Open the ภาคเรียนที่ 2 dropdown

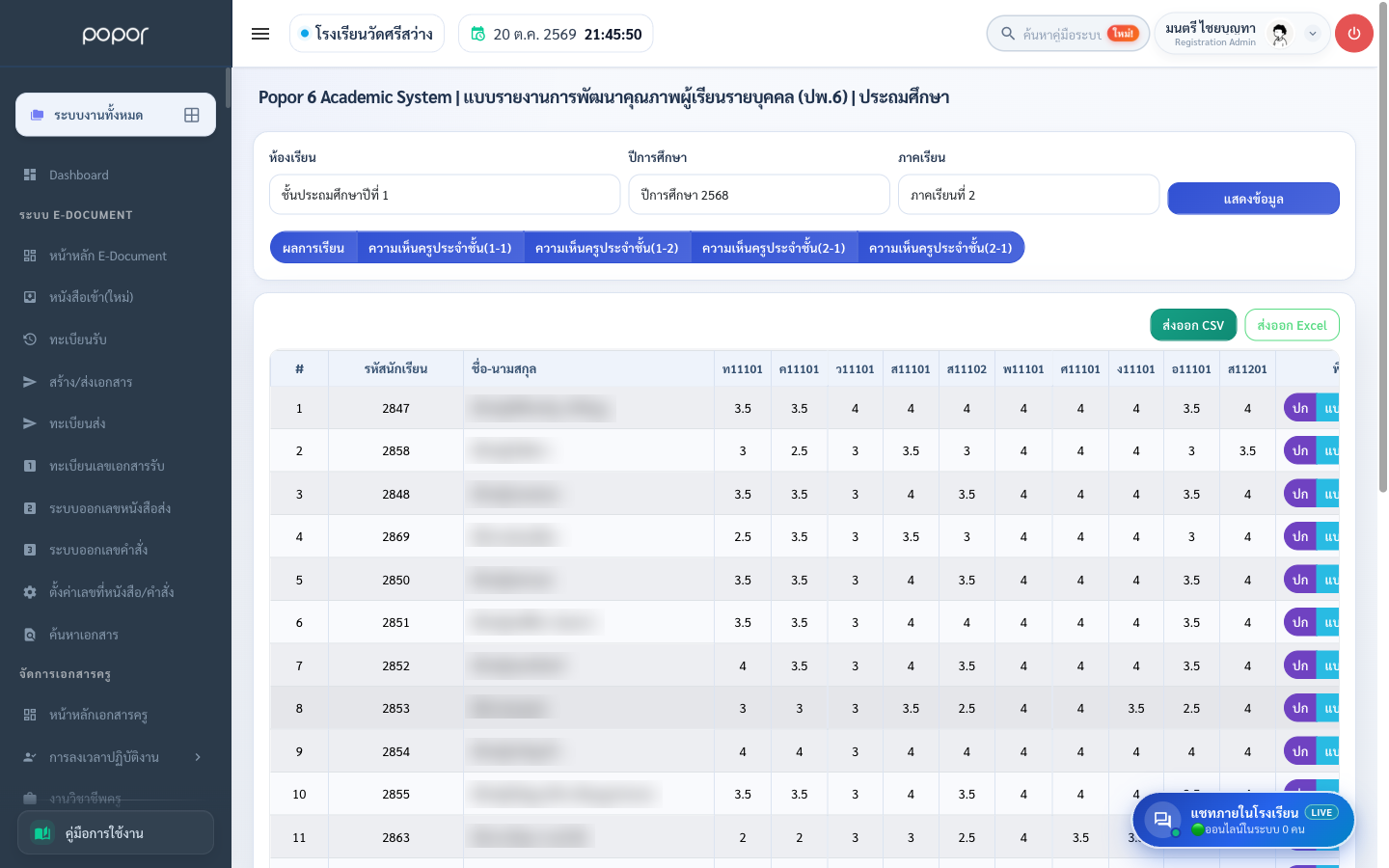(x=1028, y=195)
